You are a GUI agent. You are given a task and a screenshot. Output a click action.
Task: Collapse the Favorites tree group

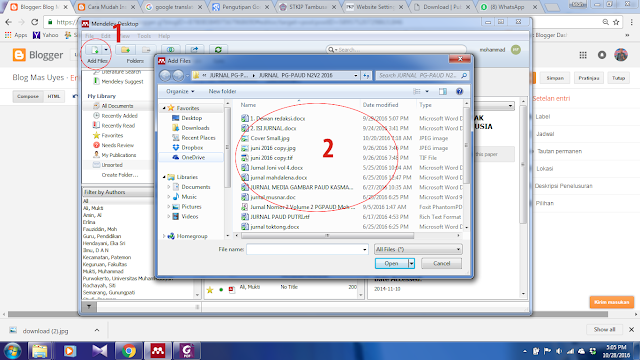pos(164,108)
